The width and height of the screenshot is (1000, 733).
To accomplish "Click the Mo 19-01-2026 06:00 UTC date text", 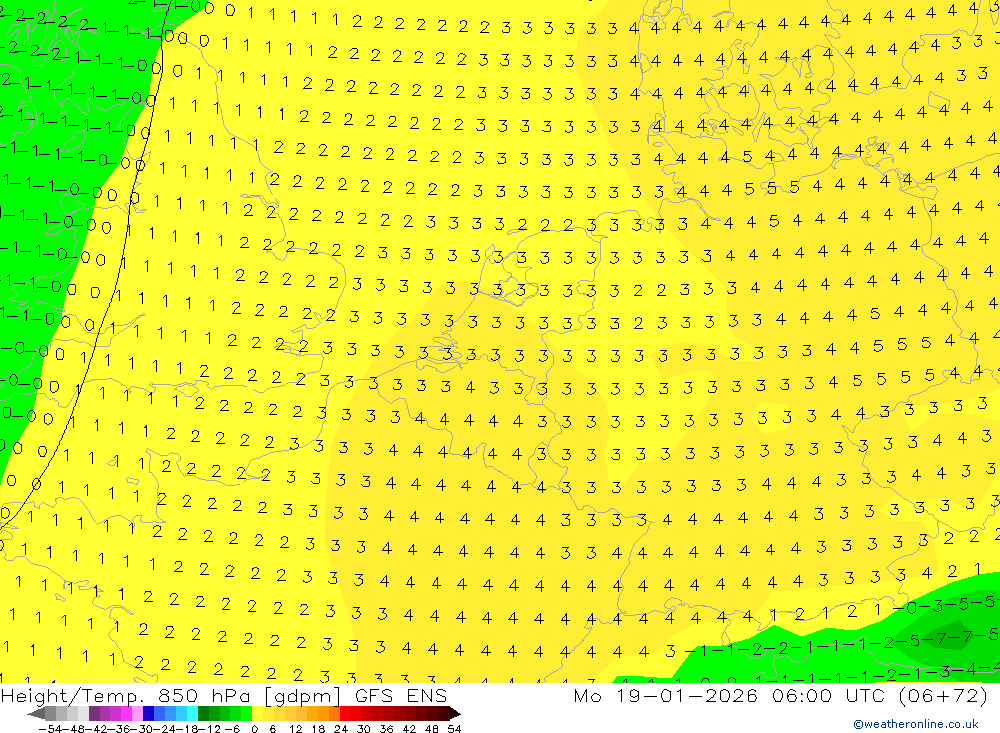I will (732, 696).
